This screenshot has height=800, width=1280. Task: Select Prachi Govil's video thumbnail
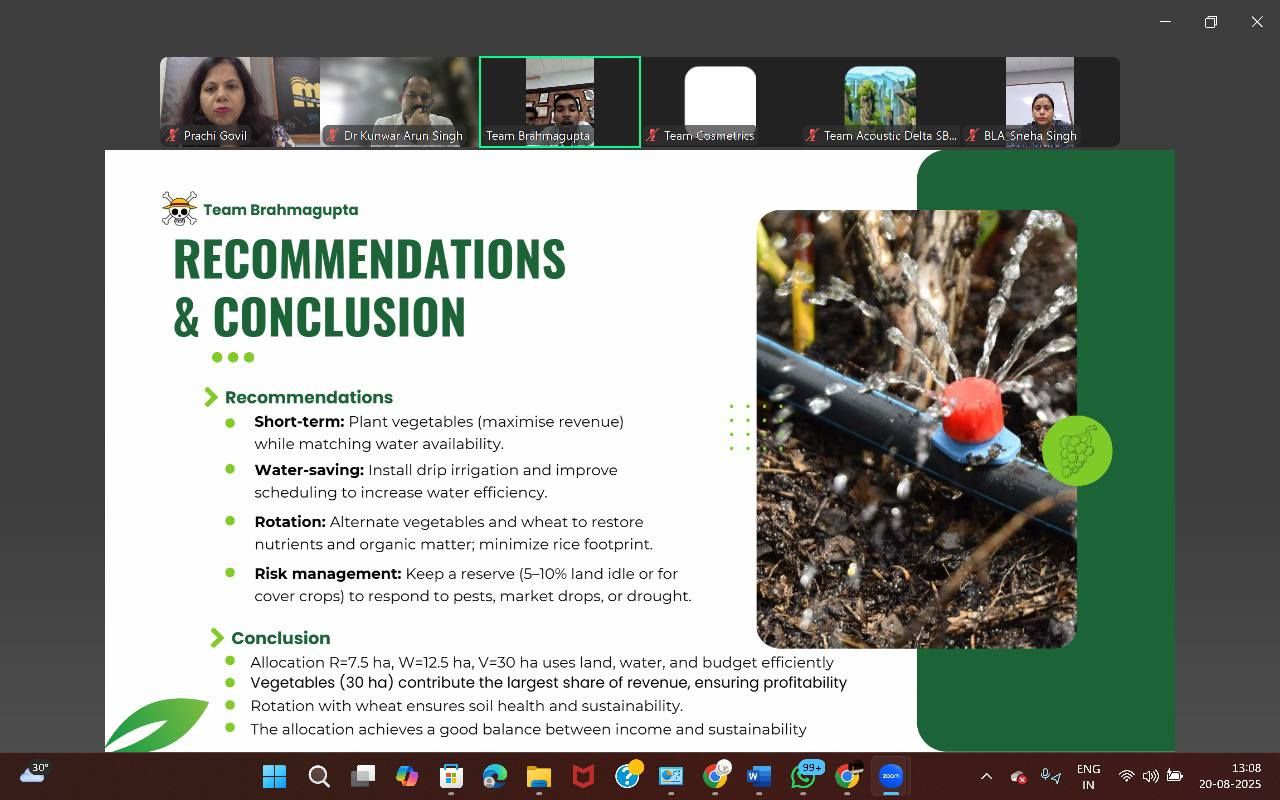pos(240,102)
